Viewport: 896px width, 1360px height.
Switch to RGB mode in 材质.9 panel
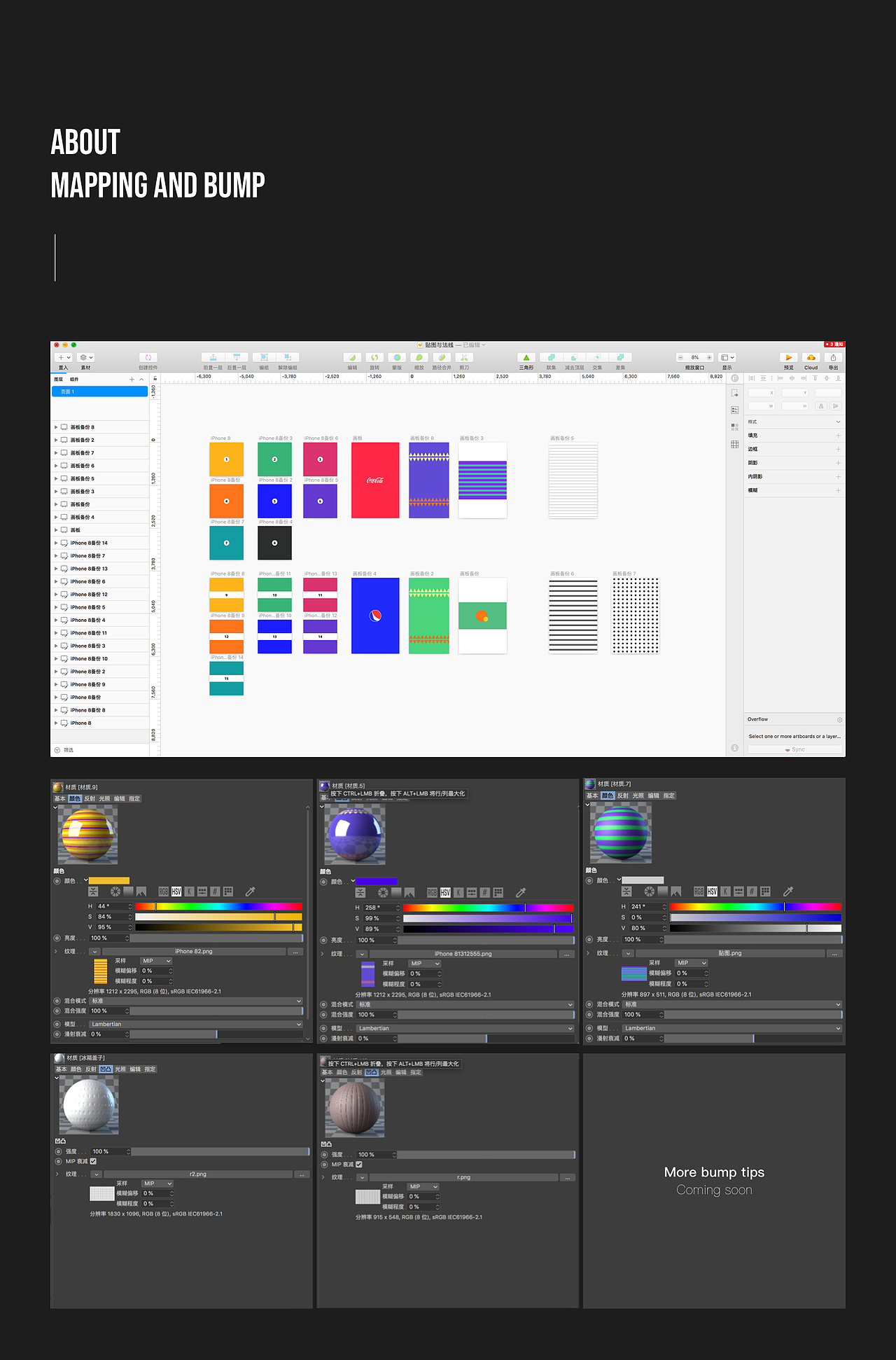tap(163, 891)
